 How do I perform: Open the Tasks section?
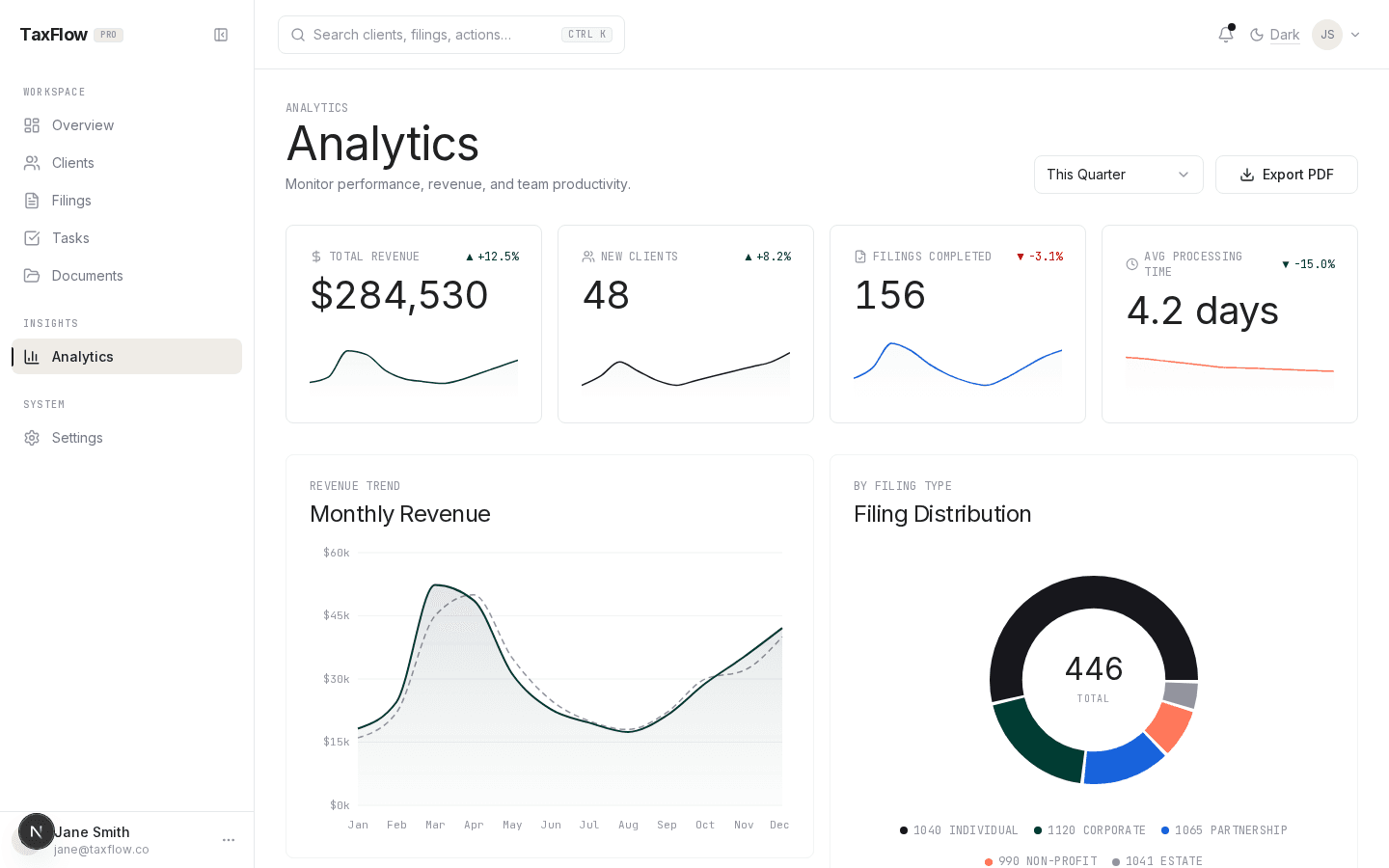coord(127,238)
